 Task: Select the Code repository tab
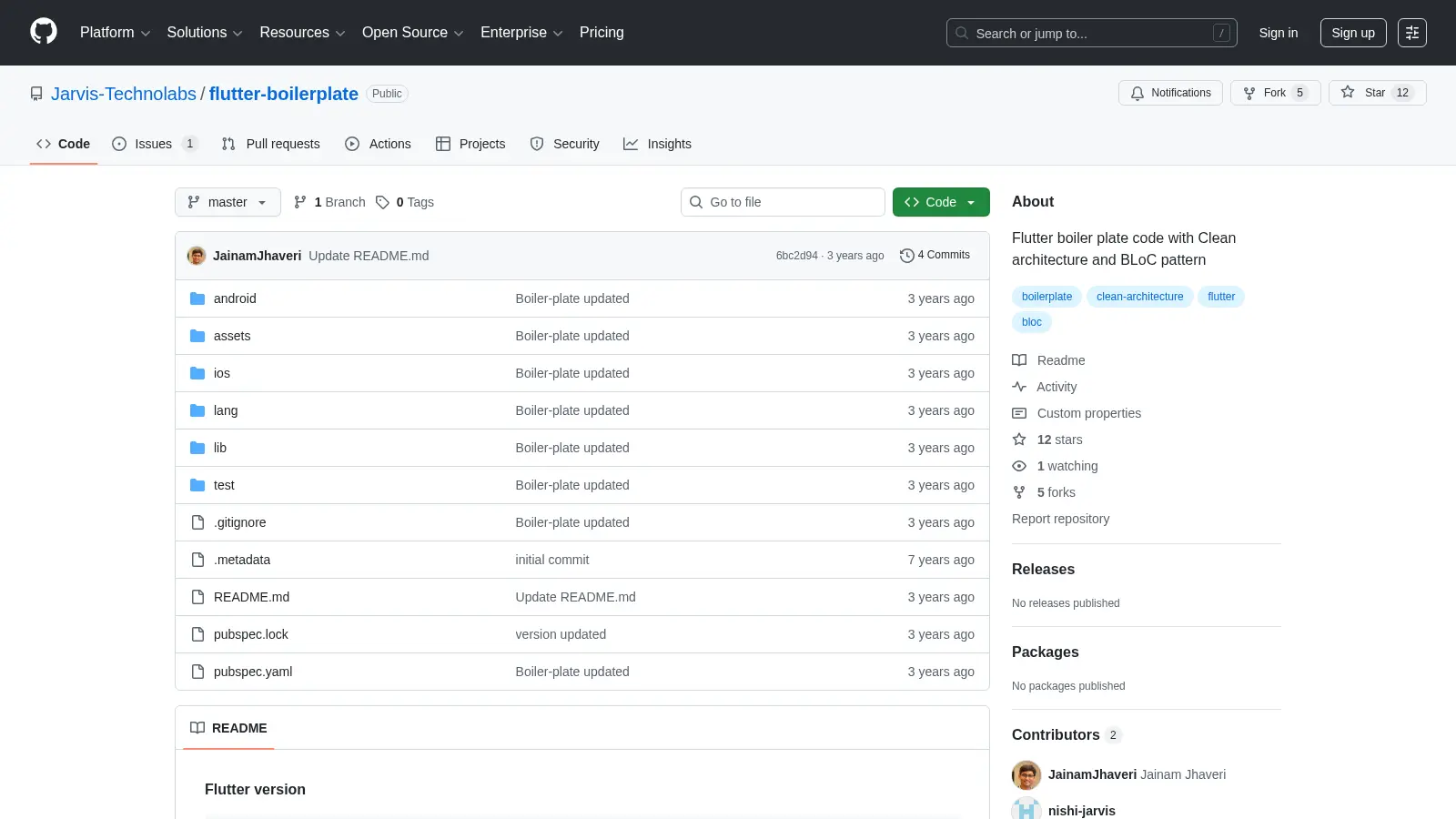tap(63, 144)
